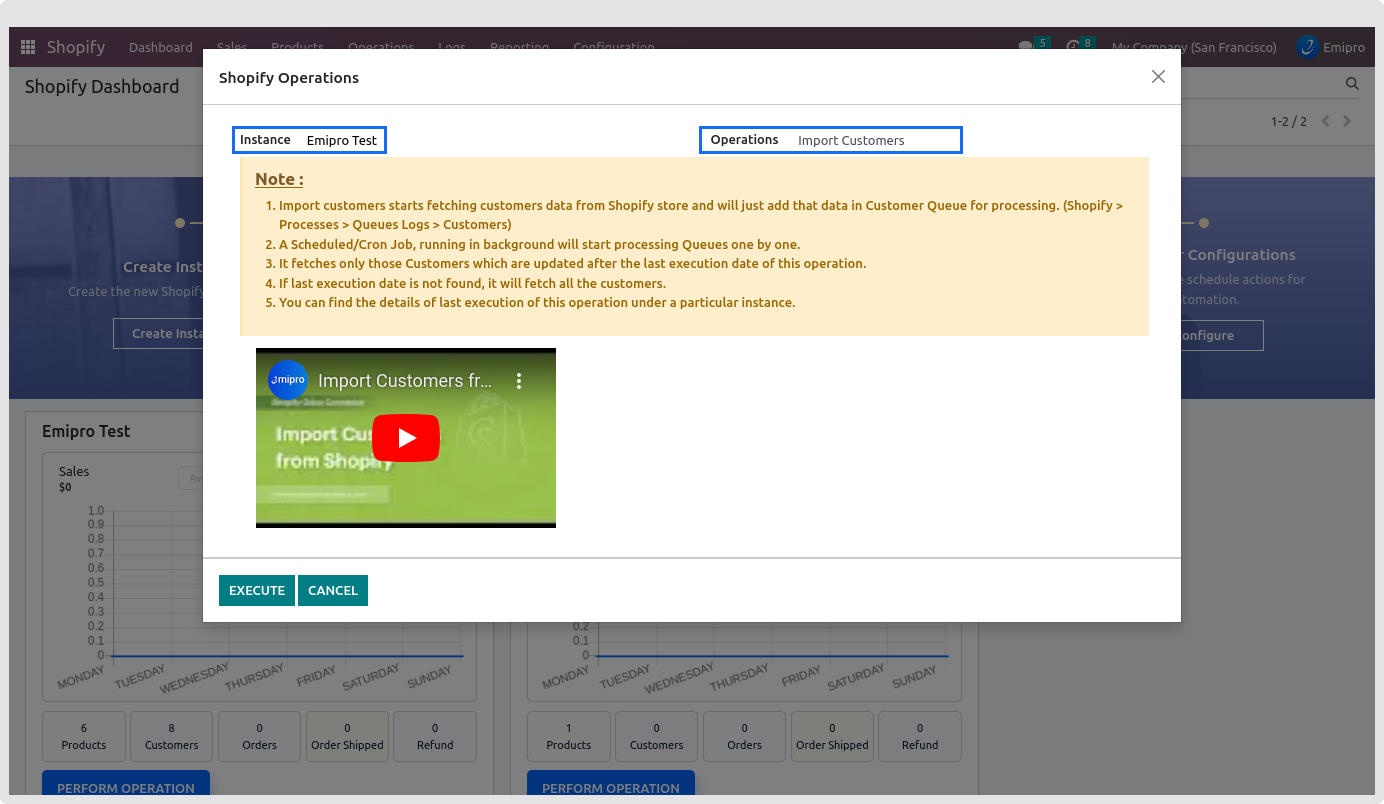Click the EXECUTE button
The width and height of the screenshot is (1384, 804).
(x=257, y=590)
